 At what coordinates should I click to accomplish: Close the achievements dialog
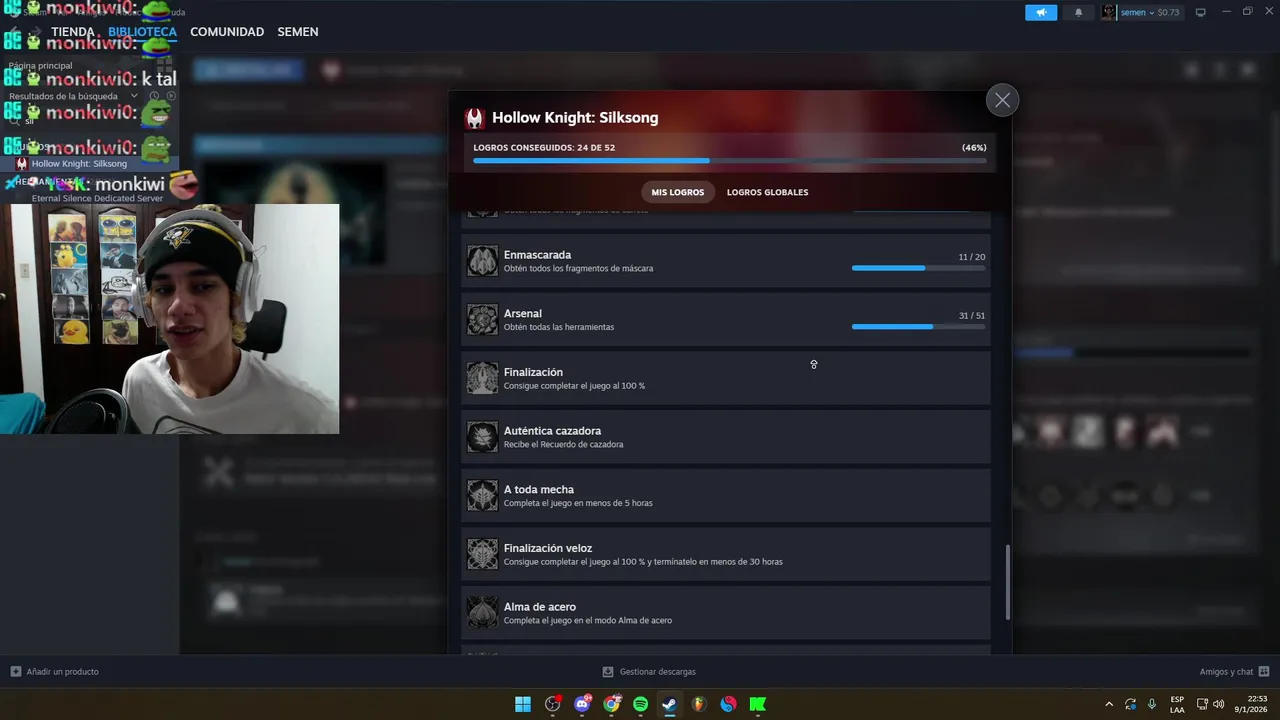click(x=1002, y=100)
